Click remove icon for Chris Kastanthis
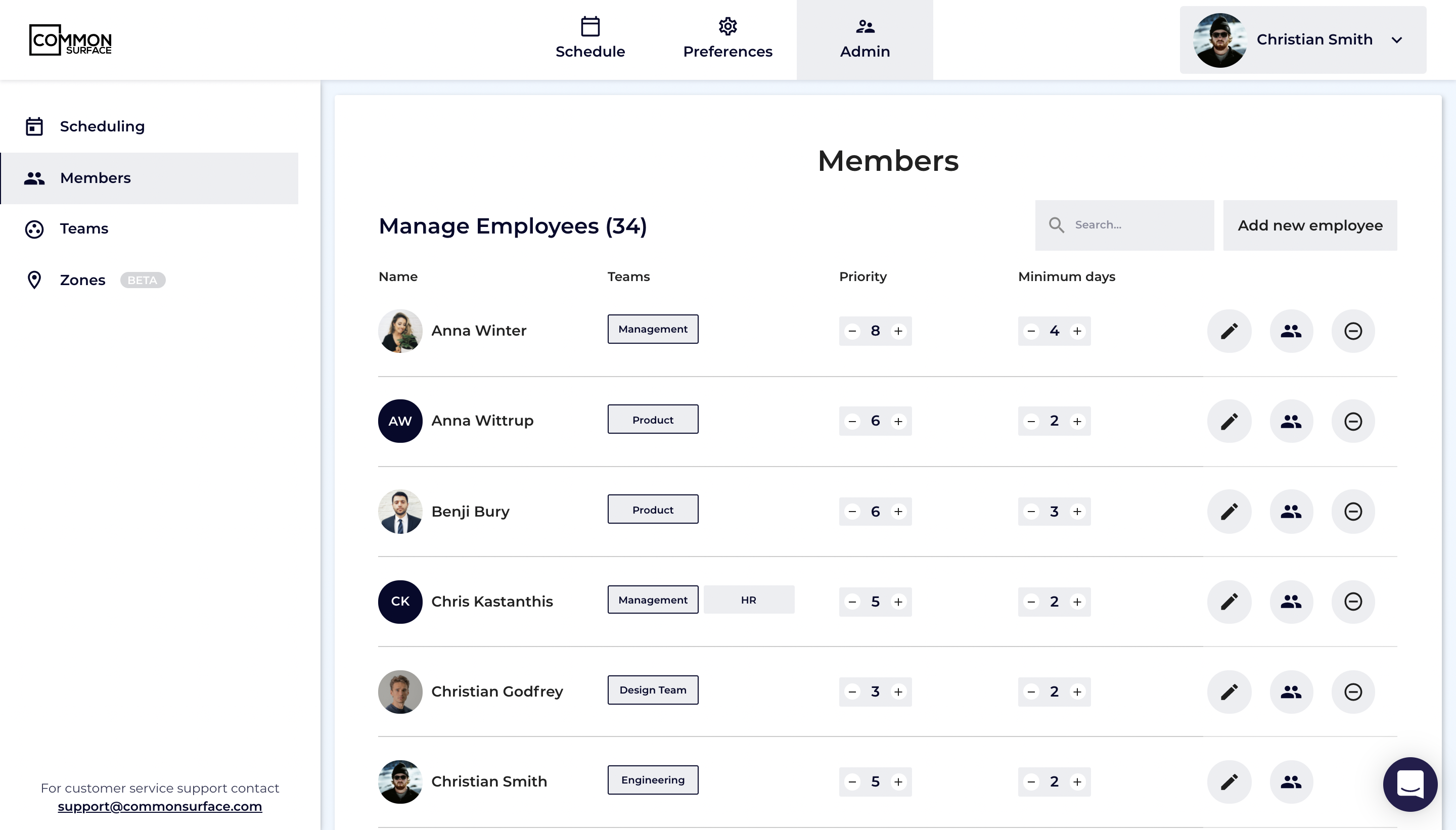Screen dimensions: 1456x830 click(1353, 602)
